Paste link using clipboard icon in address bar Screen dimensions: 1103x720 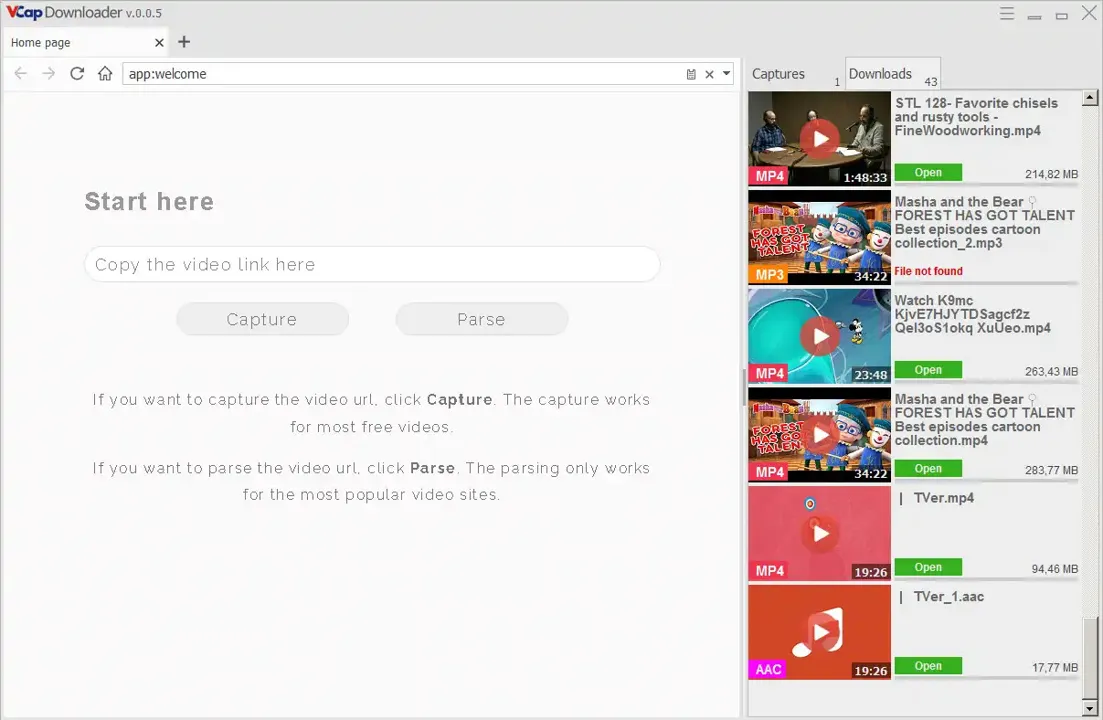(691, 74)
